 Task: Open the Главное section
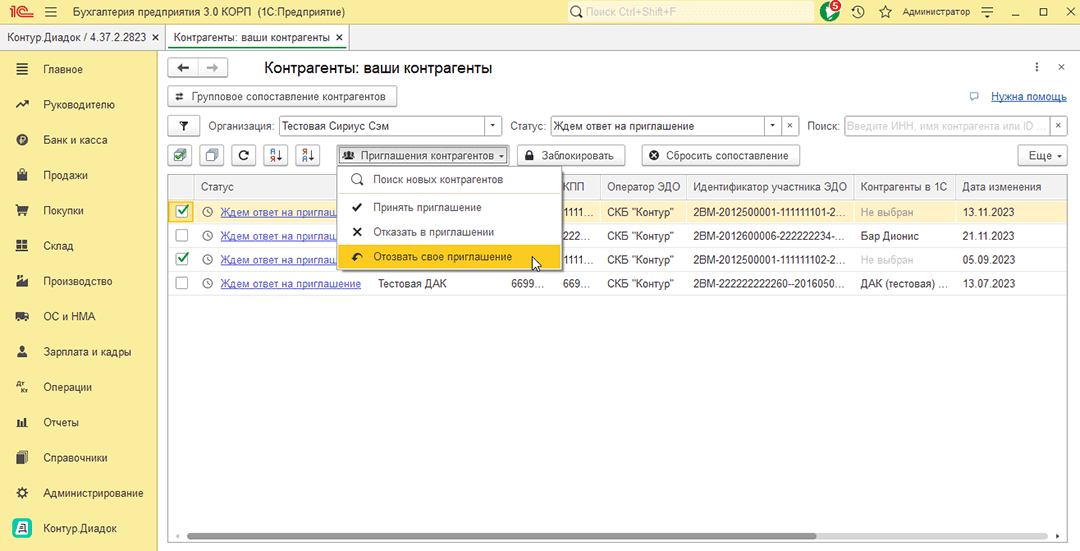pos(63,70)
